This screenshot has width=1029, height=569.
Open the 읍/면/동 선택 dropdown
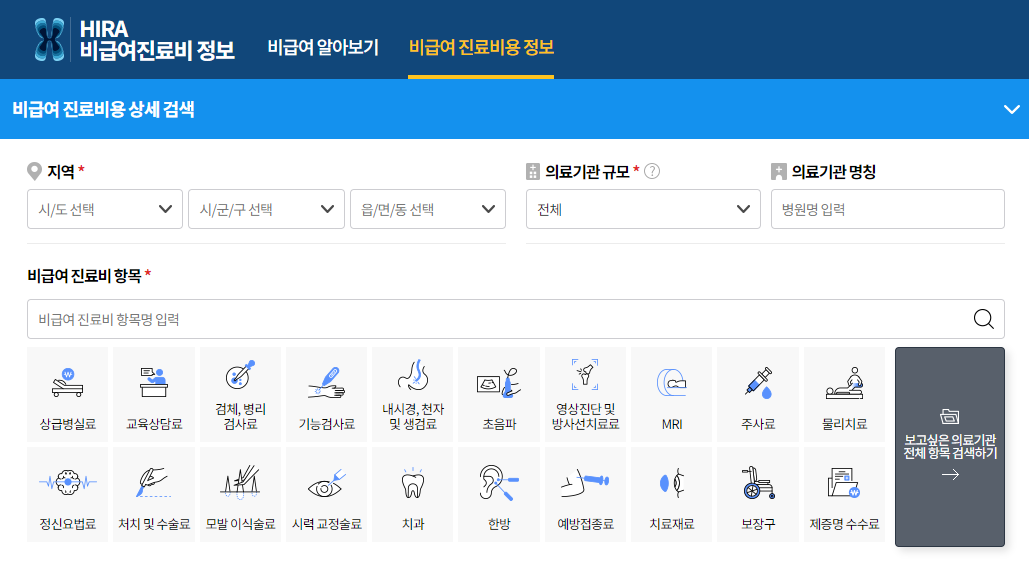tap(428, 209)
